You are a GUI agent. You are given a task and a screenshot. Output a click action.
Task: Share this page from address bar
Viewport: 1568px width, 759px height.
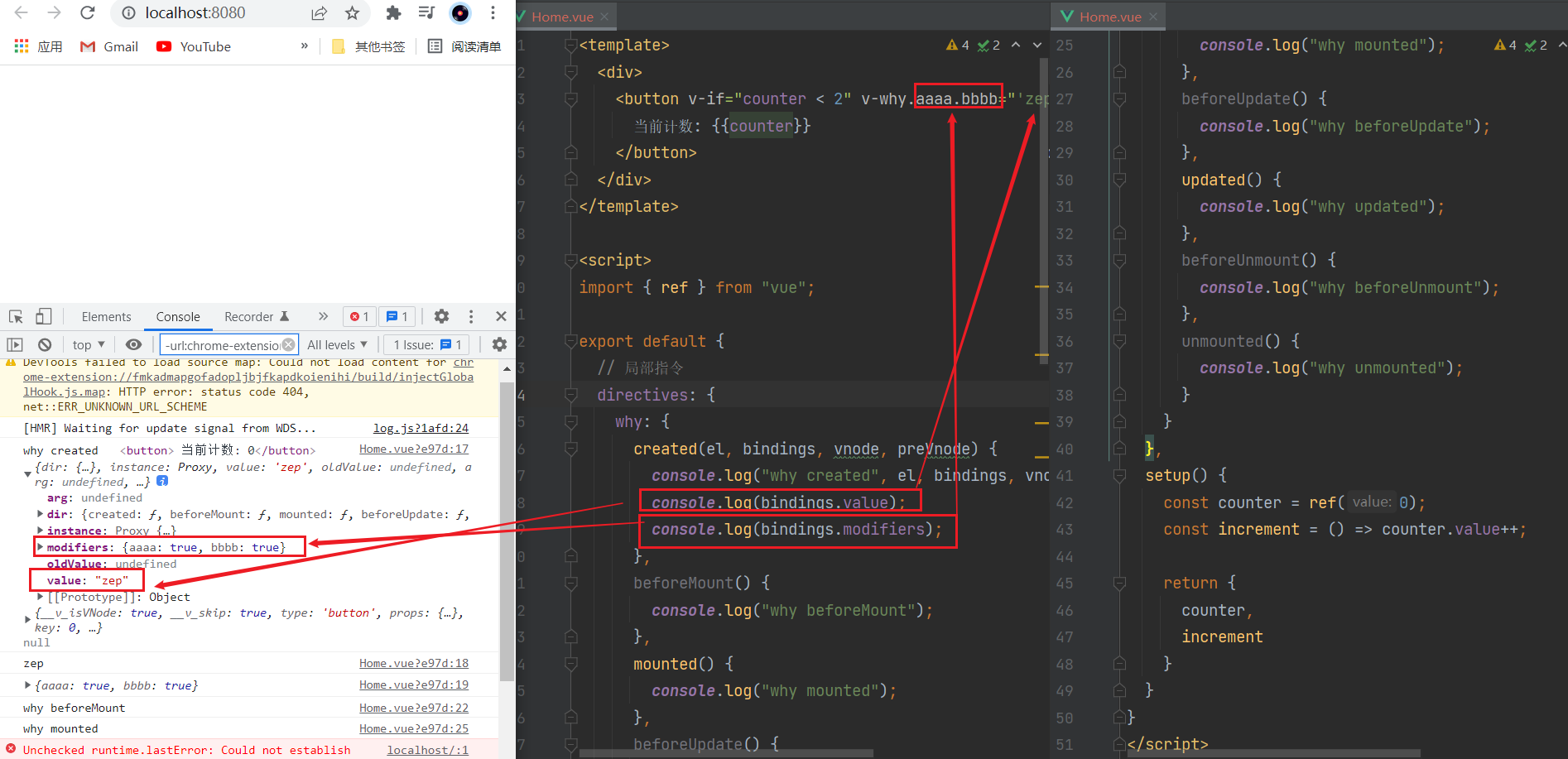[x=319, y=12]
